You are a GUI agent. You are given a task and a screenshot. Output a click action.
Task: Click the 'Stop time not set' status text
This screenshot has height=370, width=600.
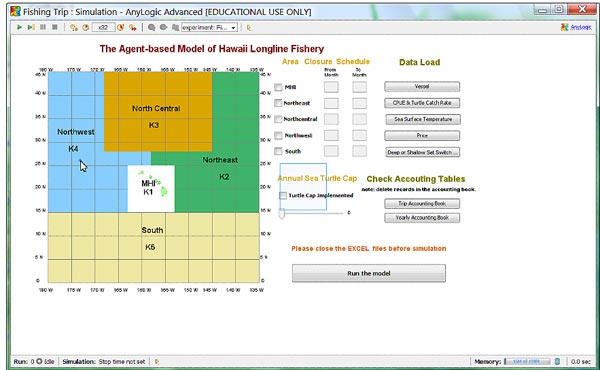[x=122, y=362]
